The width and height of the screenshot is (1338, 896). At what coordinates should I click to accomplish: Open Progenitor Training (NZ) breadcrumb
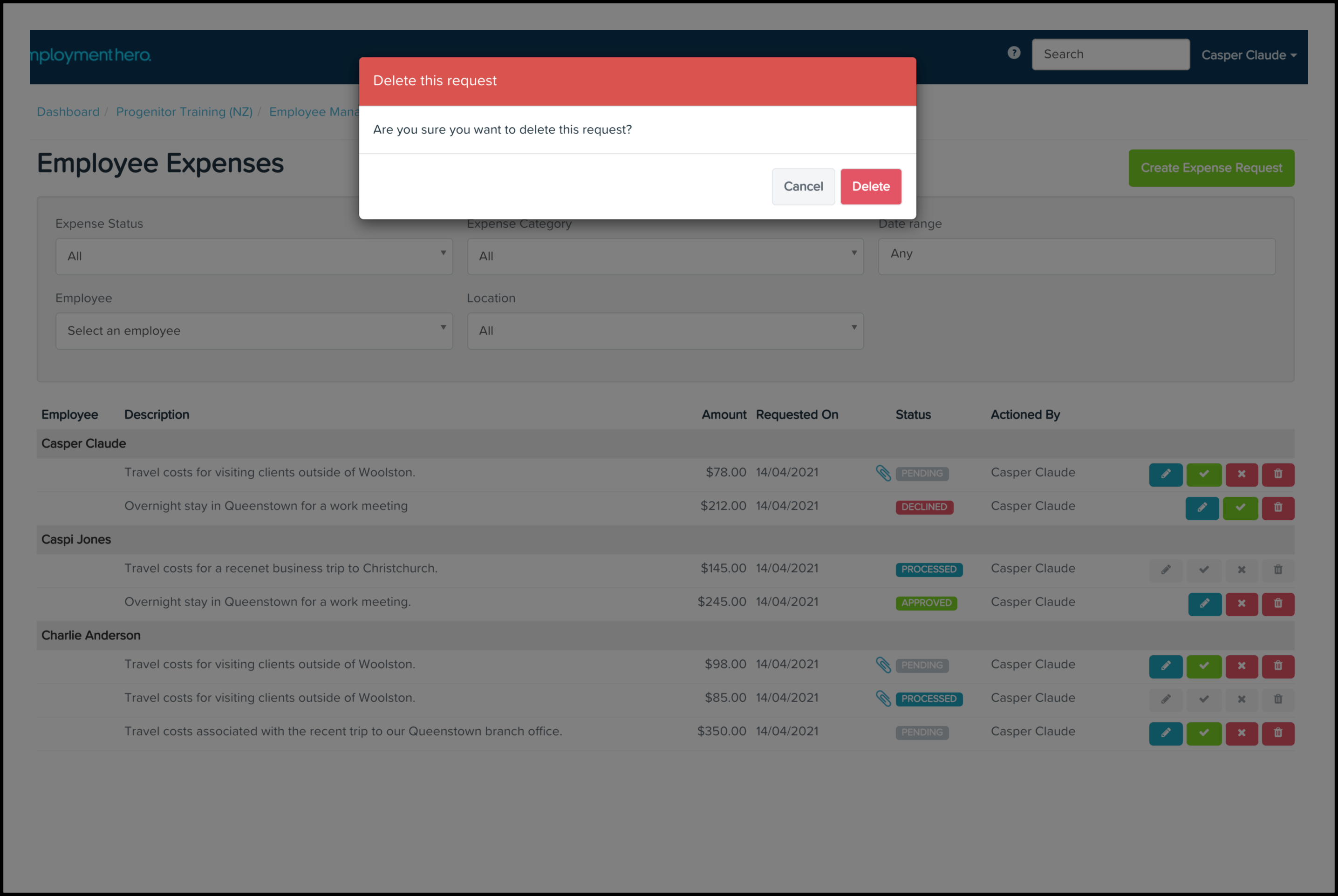[184, 112]
